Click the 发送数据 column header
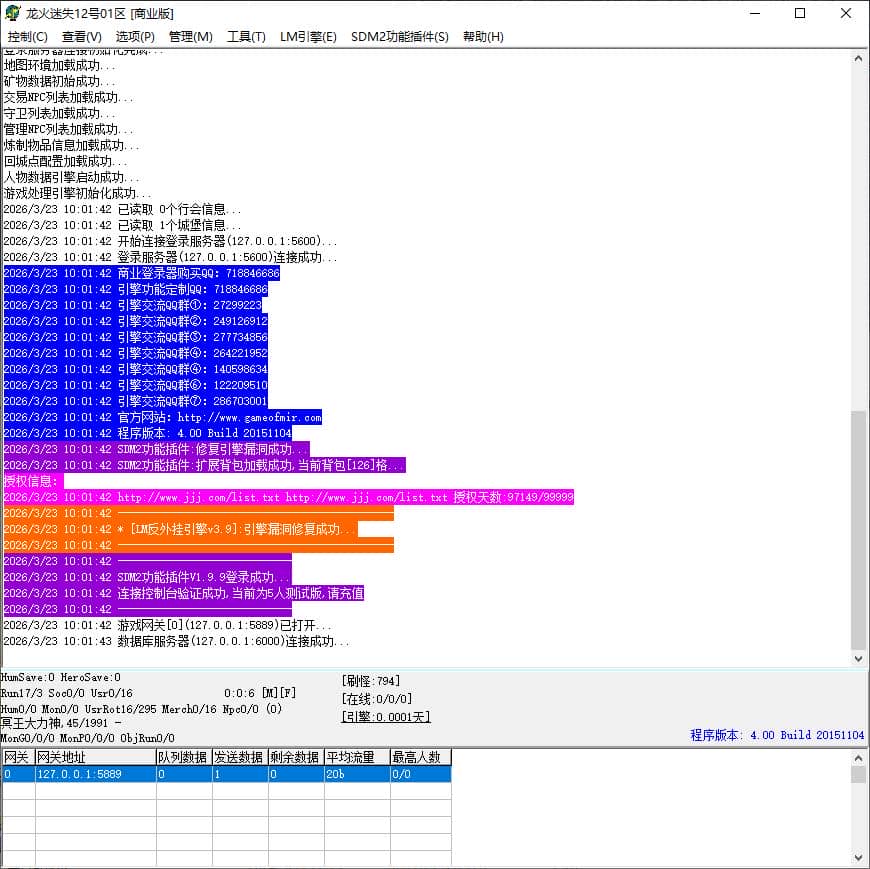Image resolution: width=870 pixels, height=869 pixels. tap(240, 757)
